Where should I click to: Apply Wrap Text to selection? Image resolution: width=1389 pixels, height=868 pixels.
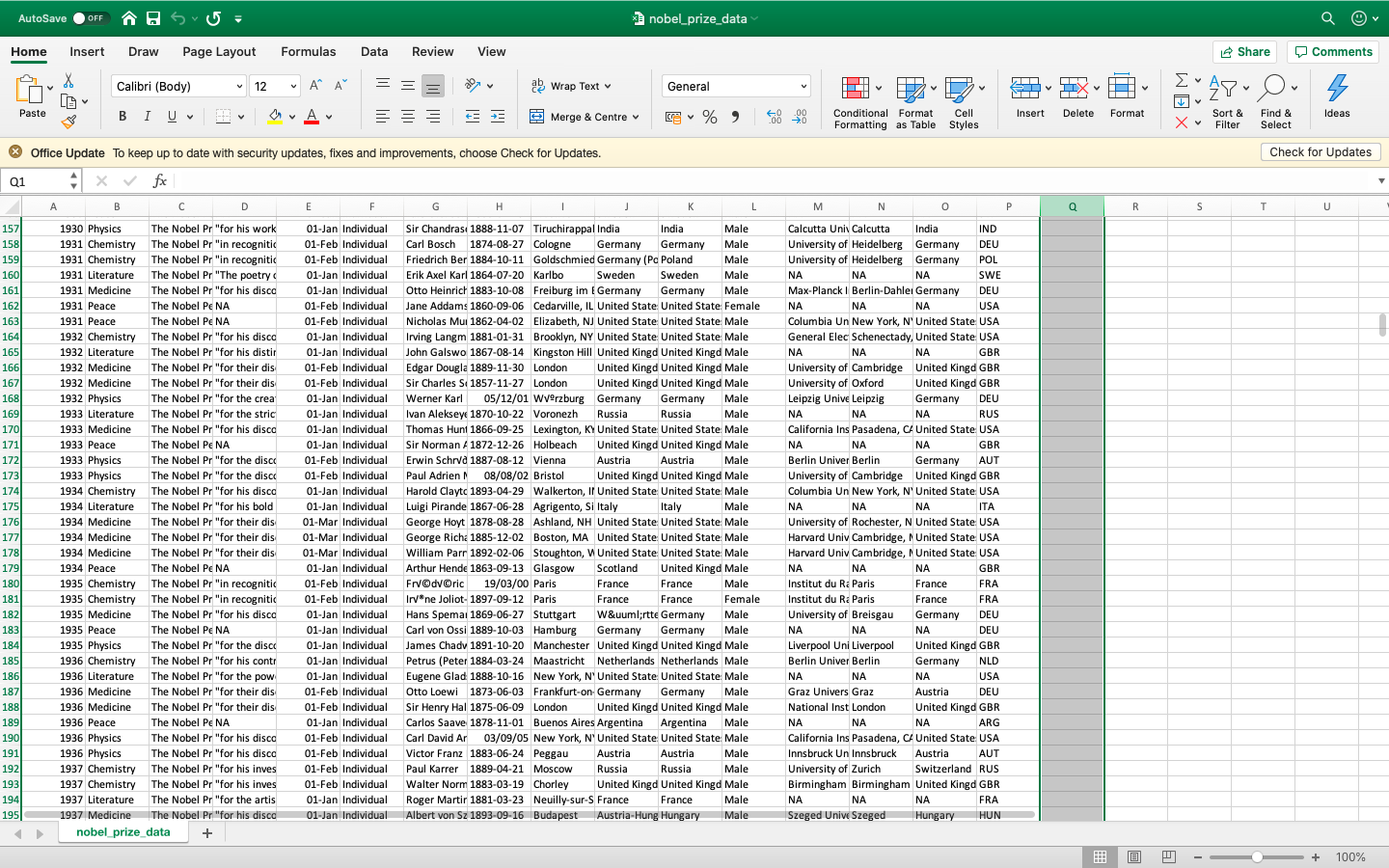pos(571,85)
